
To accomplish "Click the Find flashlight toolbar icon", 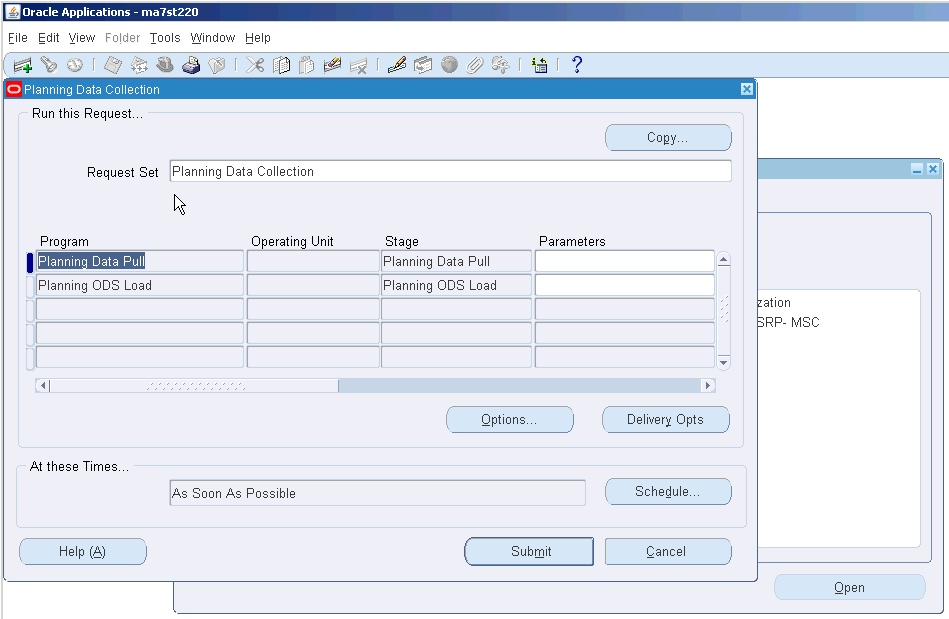I will click(x=48, y=65).
